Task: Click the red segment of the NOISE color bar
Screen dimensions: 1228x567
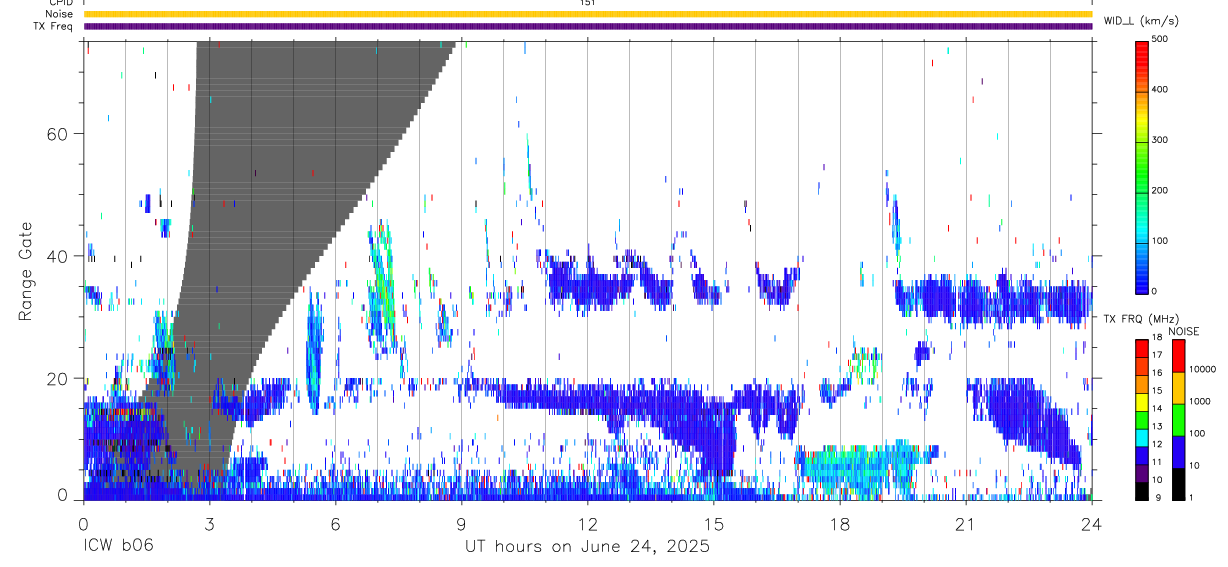Action: point(1178,355)
